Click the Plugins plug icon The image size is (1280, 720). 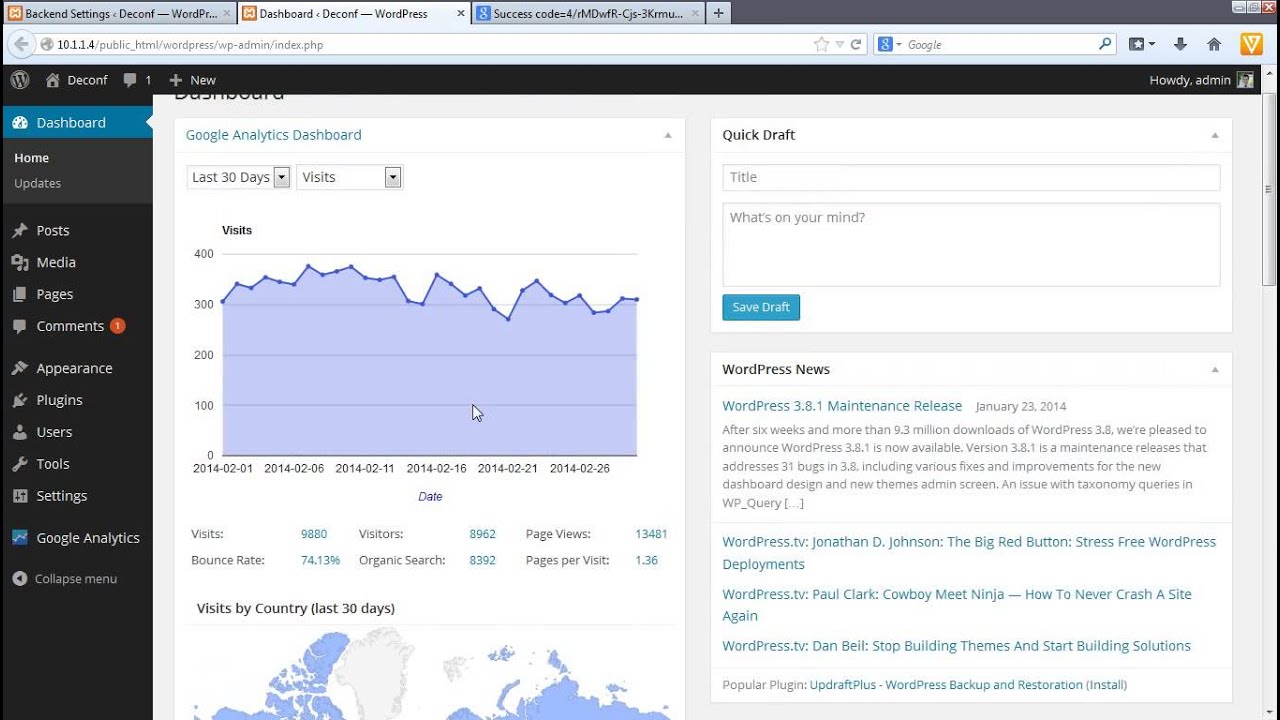click(x=20, y=400)
